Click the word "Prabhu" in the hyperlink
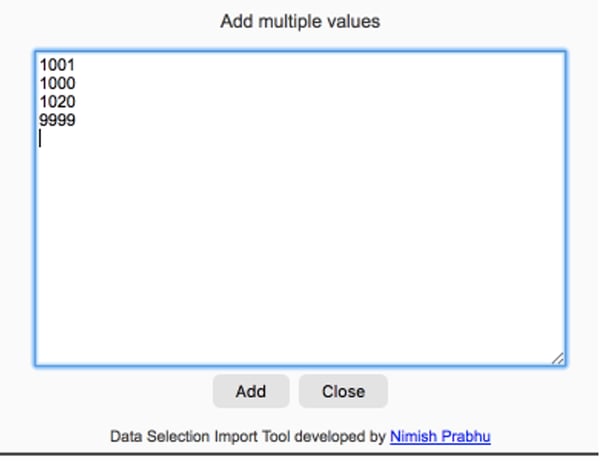Screen dimensions: 600x464 (x=465, y=437)
